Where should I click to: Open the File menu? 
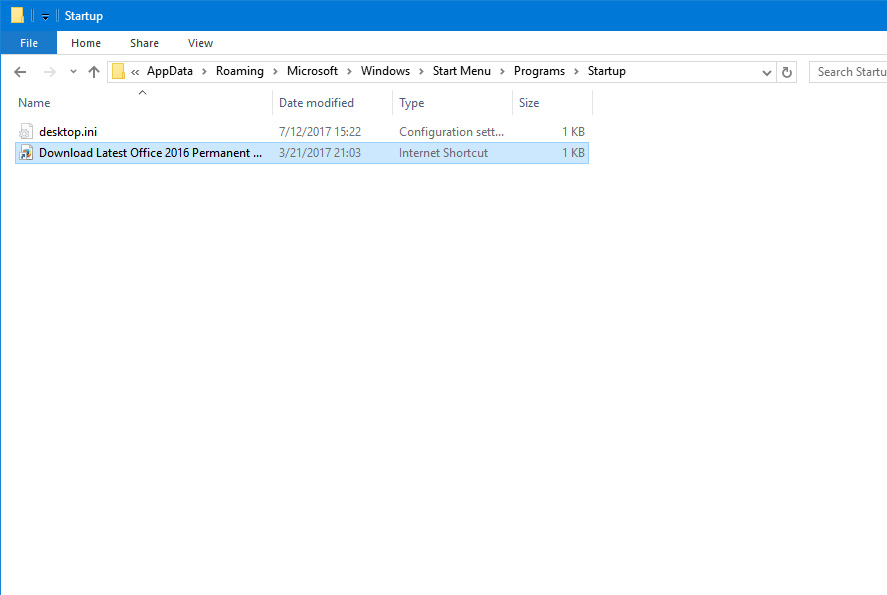pos(29,43)
